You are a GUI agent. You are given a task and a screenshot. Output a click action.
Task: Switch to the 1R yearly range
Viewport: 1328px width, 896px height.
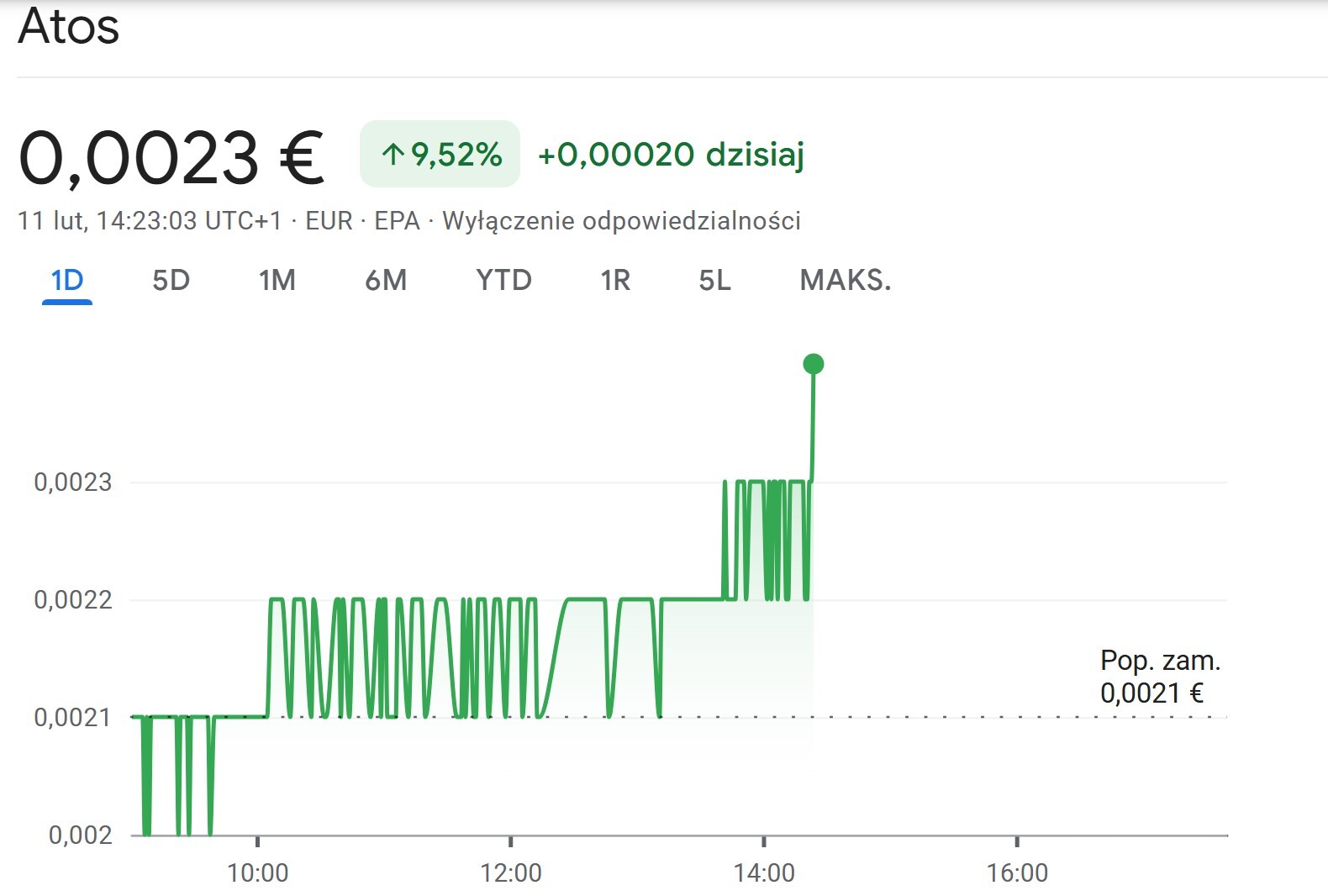615,280
